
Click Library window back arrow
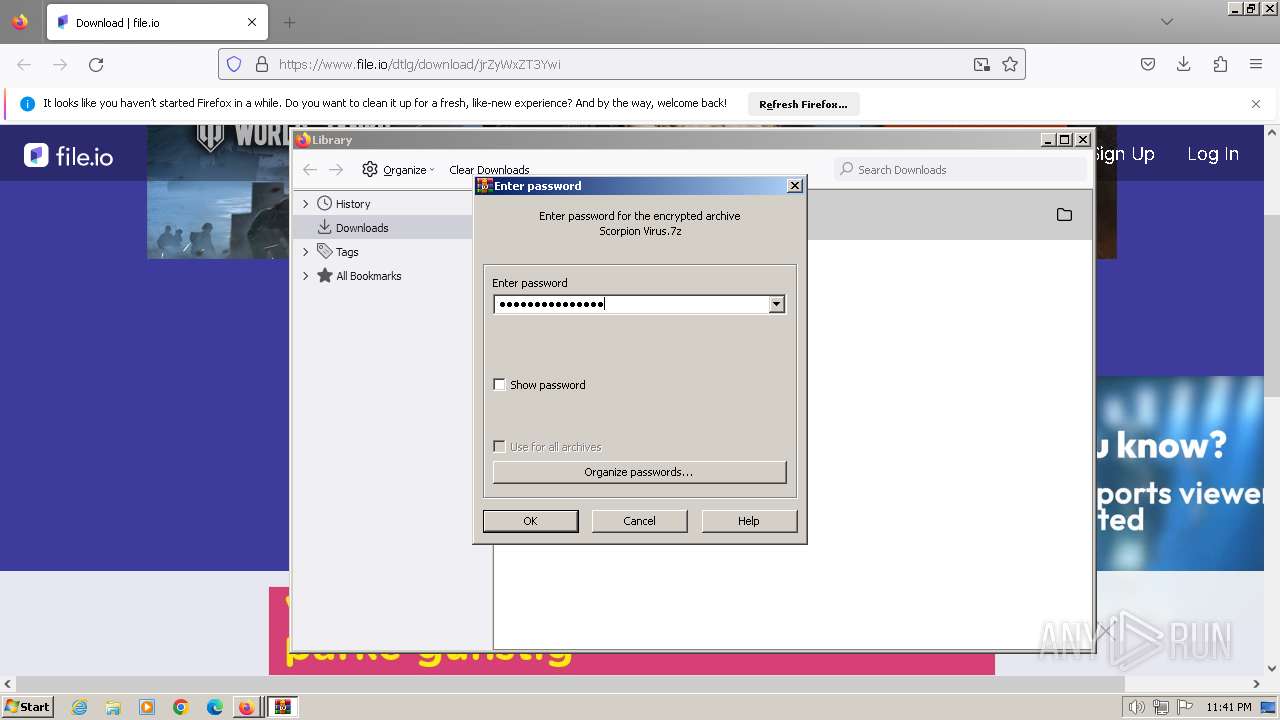tap(310, 170)
